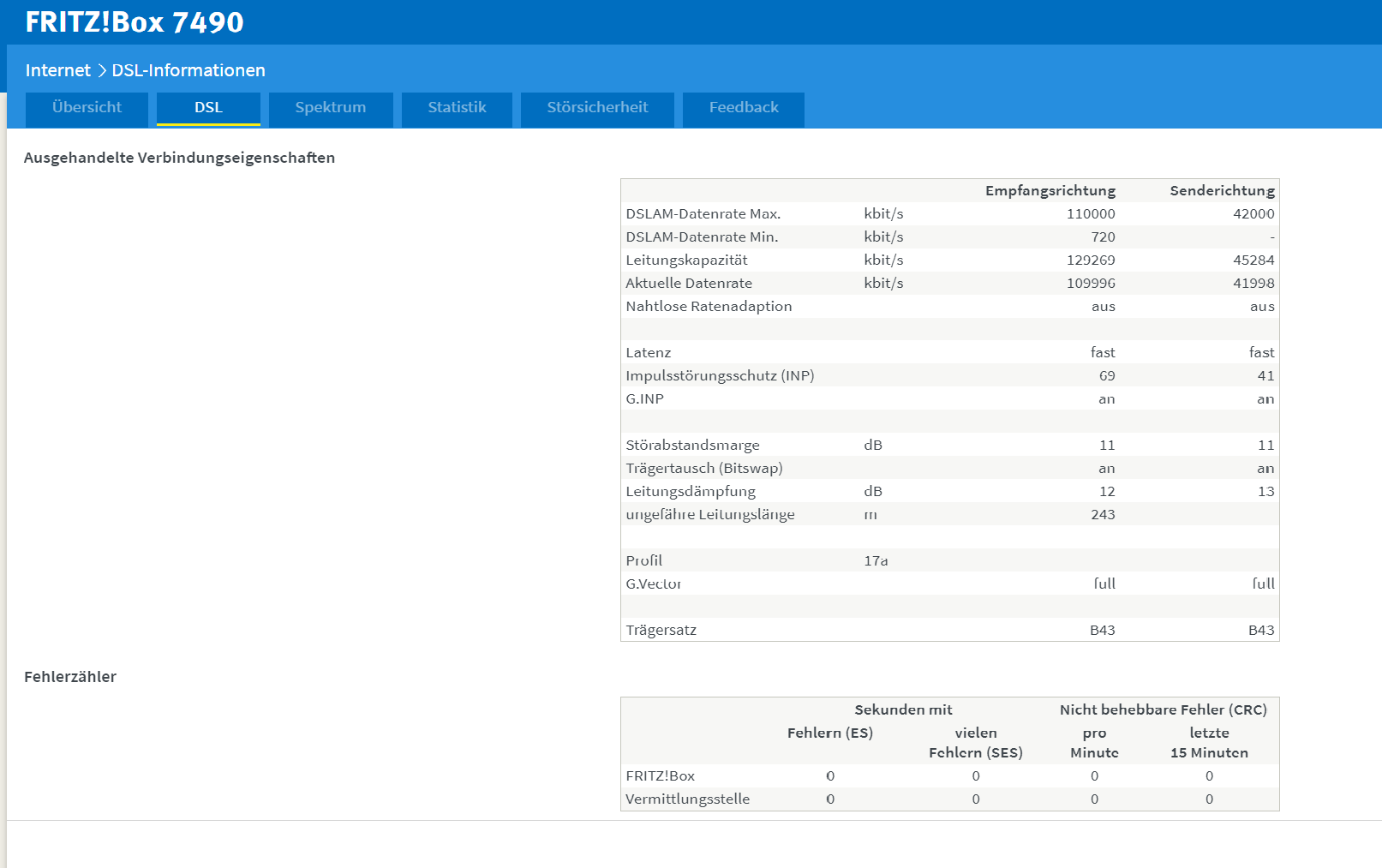Image resolution: width=1382 pixels, height=868 pixels.
Task: Open the Übersicht tab
Action: click(x=87, y=109)
